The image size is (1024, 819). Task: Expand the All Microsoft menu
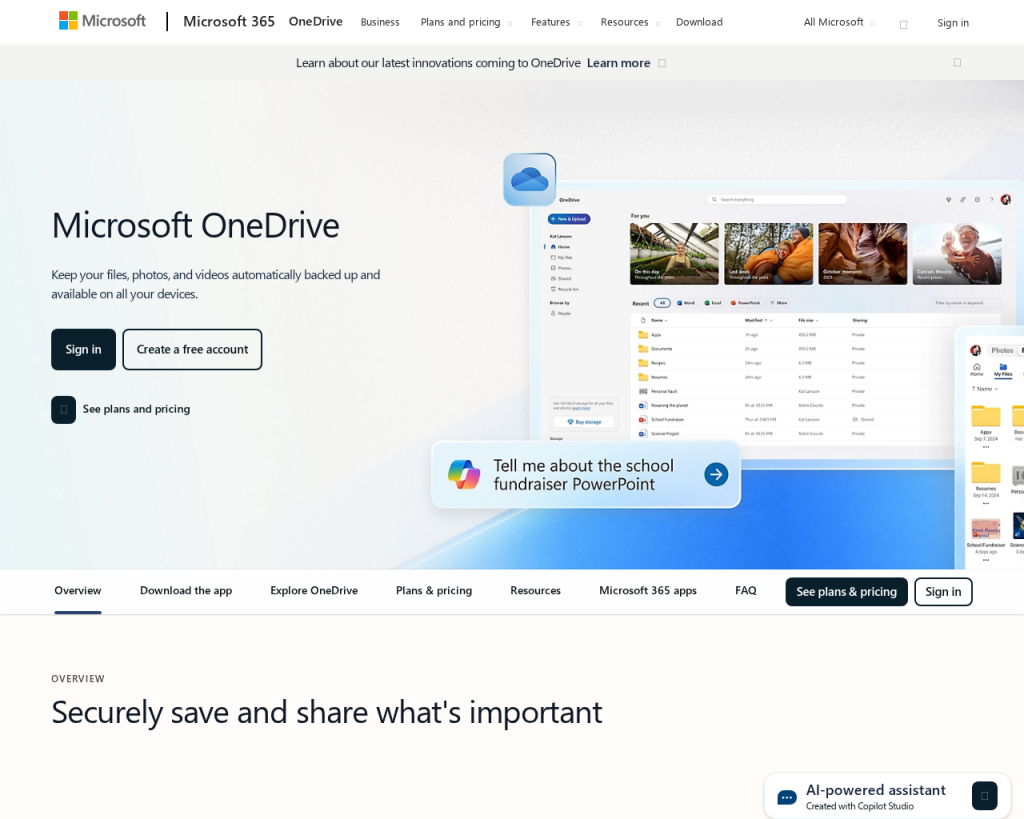[x=839, y=22]
